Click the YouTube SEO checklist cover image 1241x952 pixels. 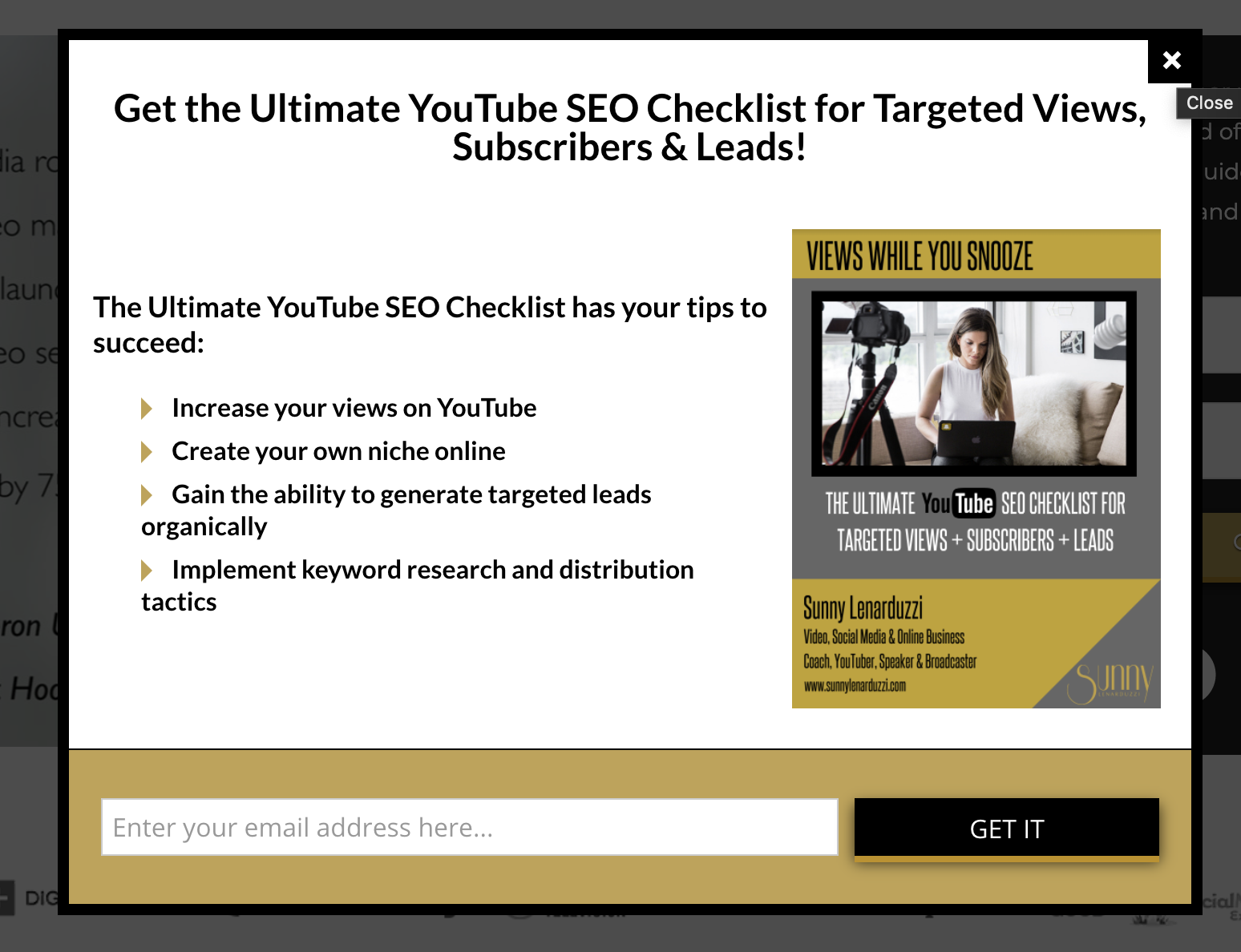(976, 469)
